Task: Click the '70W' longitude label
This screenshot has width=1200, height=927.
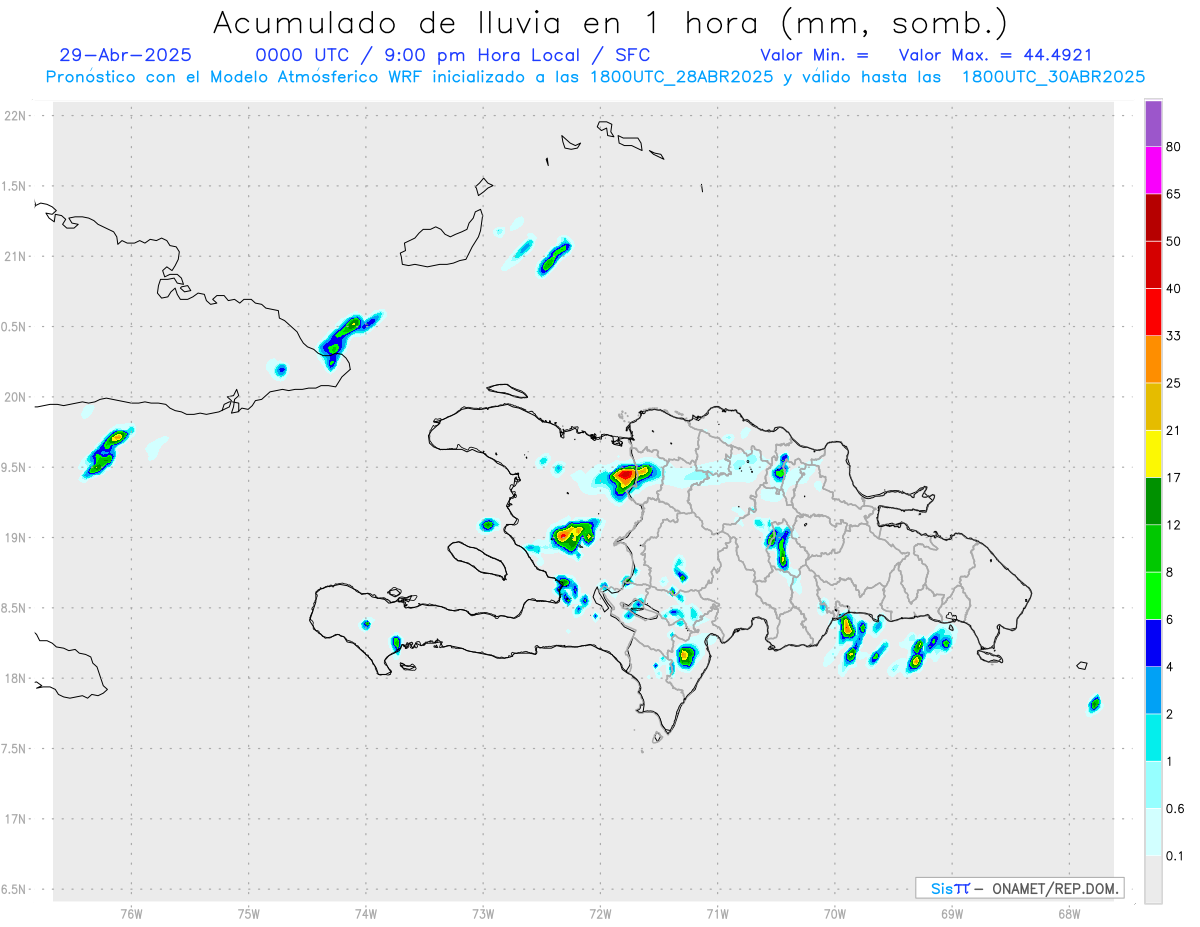Action: [835, 913]
